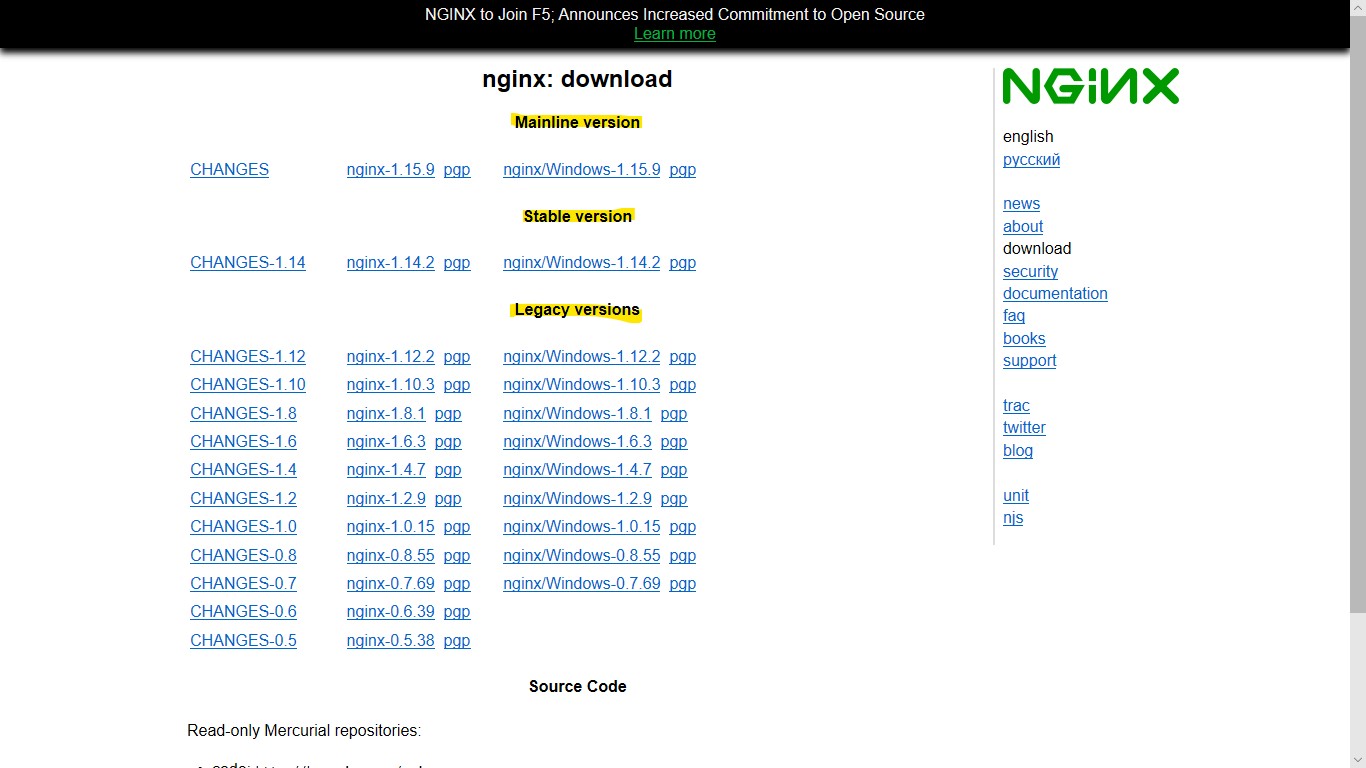Image resolution: width=1366 pixels, height=768 pixels.
Task: Download nginx-1.10.3
Action: pos(391,385)
